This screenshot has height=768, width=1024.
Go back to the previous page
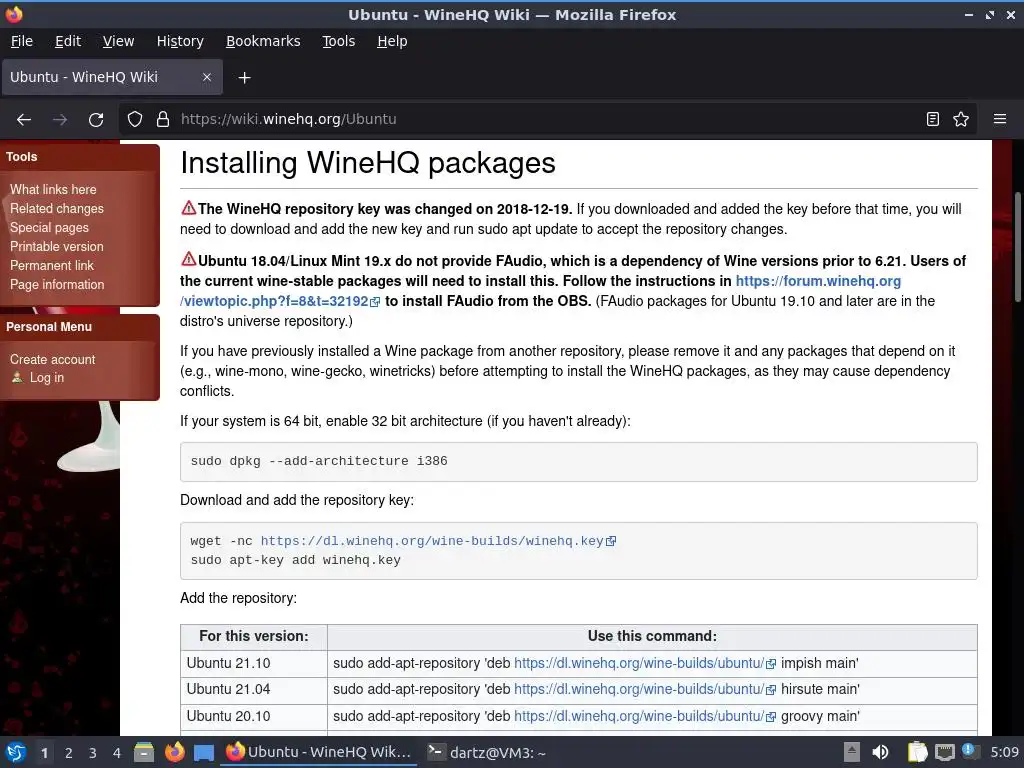click(x=24, y=120)
